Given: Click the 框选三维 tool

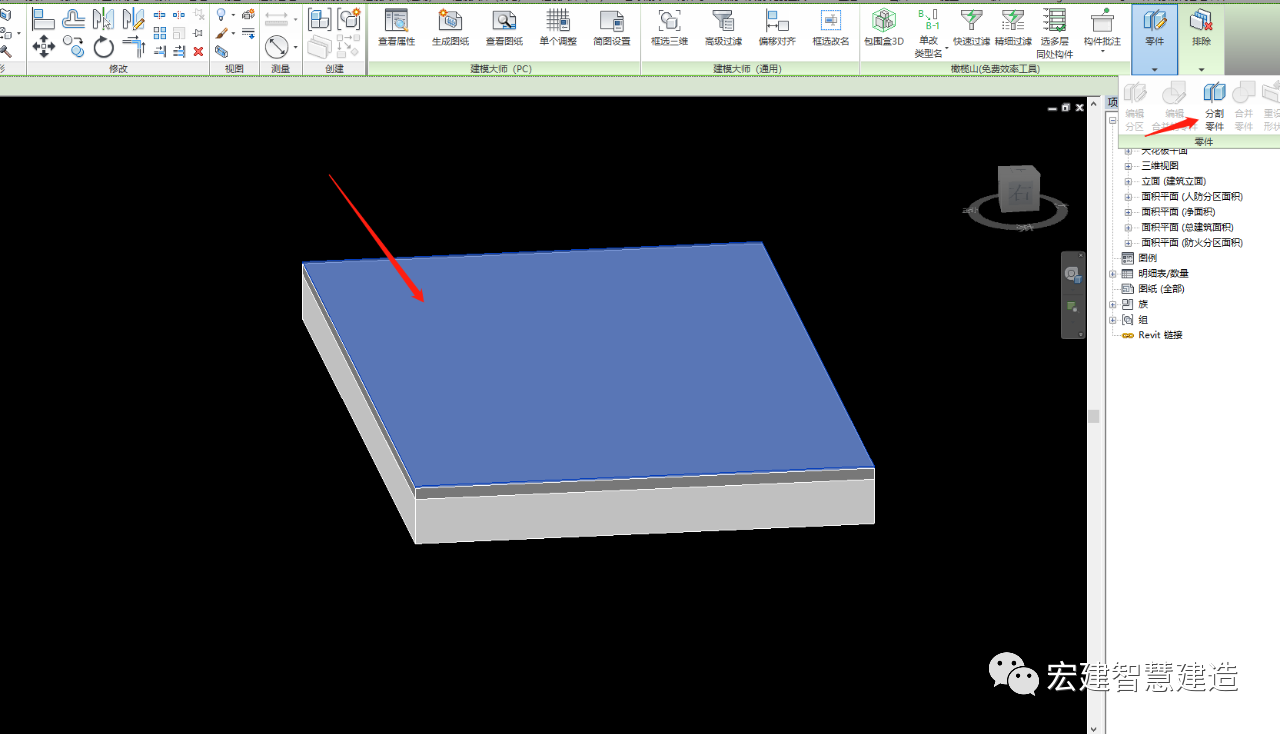Looking at the screenshot, I should click(x=668, y=28).
